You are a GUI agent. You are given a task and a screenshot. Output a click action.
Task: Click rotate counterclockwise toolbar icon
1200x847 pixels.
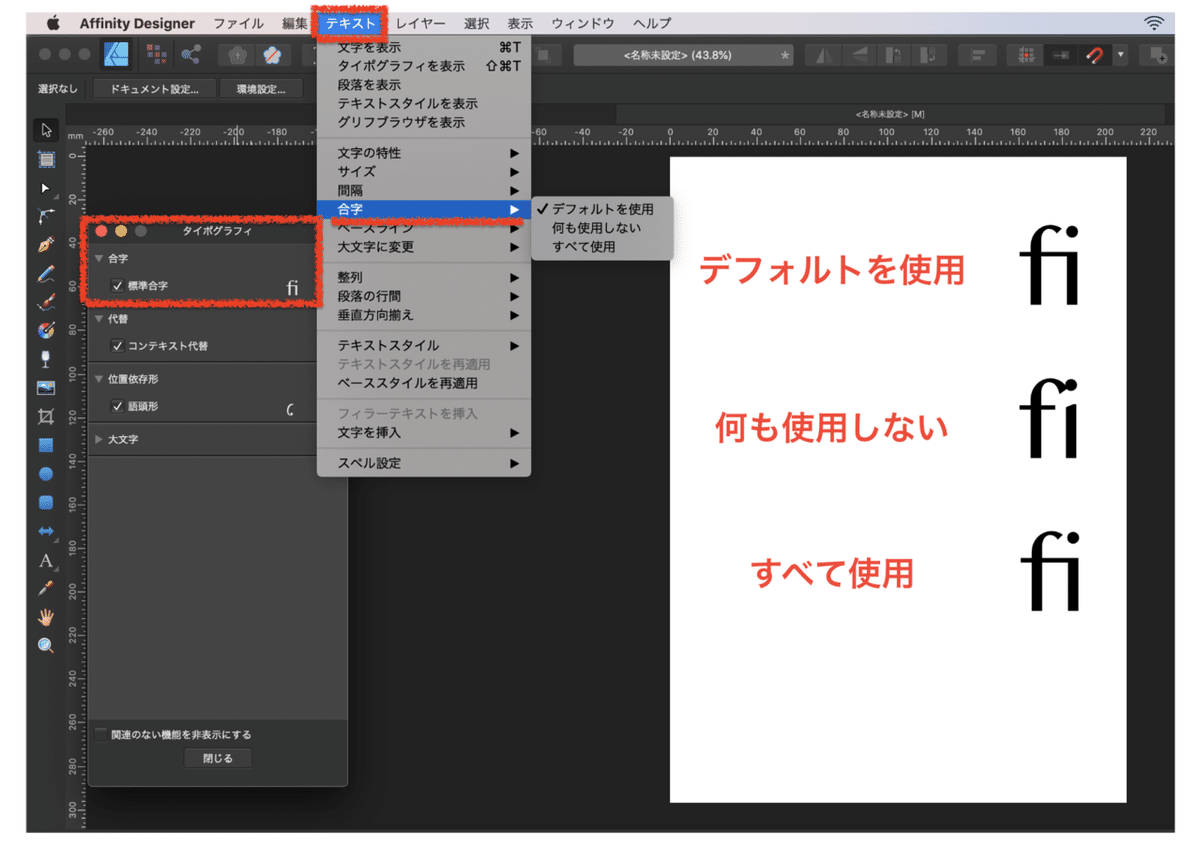[896, 55]
